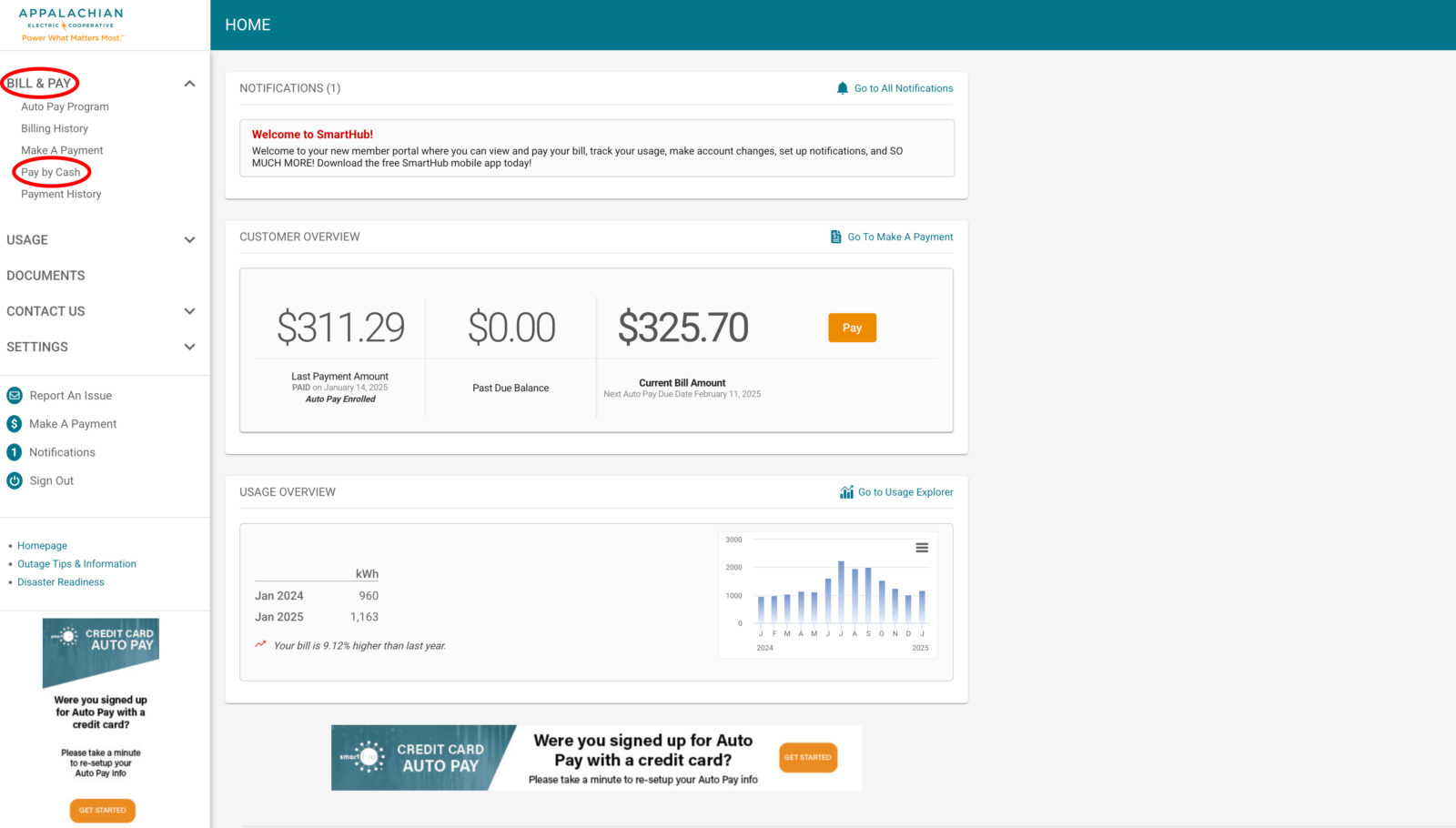Click the notifications bell icon

click(842, 88)
